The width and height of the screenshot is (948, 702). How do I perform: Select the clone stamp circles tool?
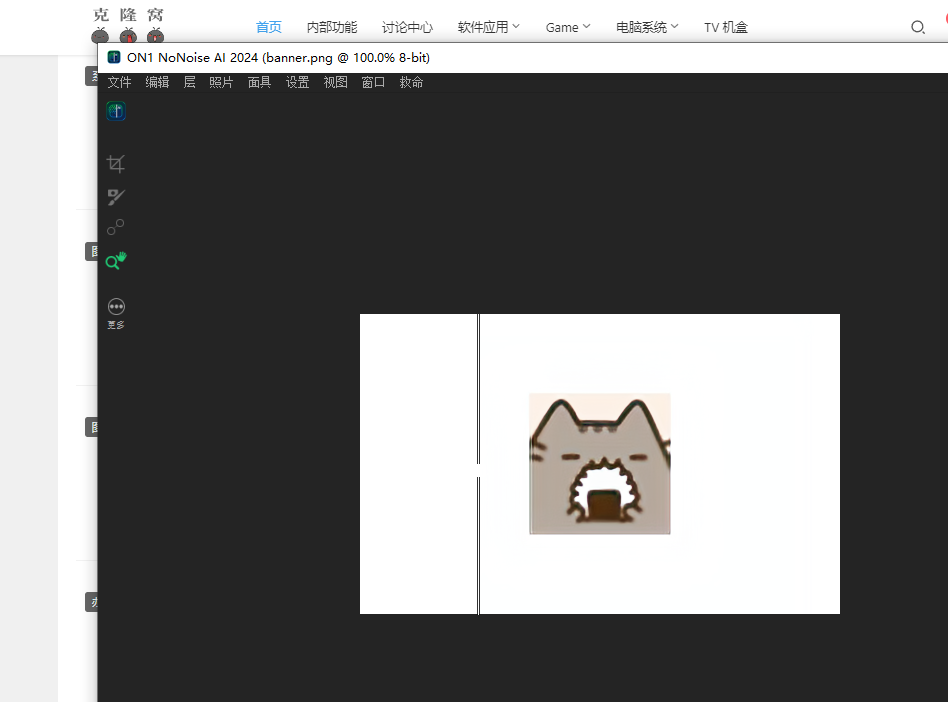click(115, 227)
